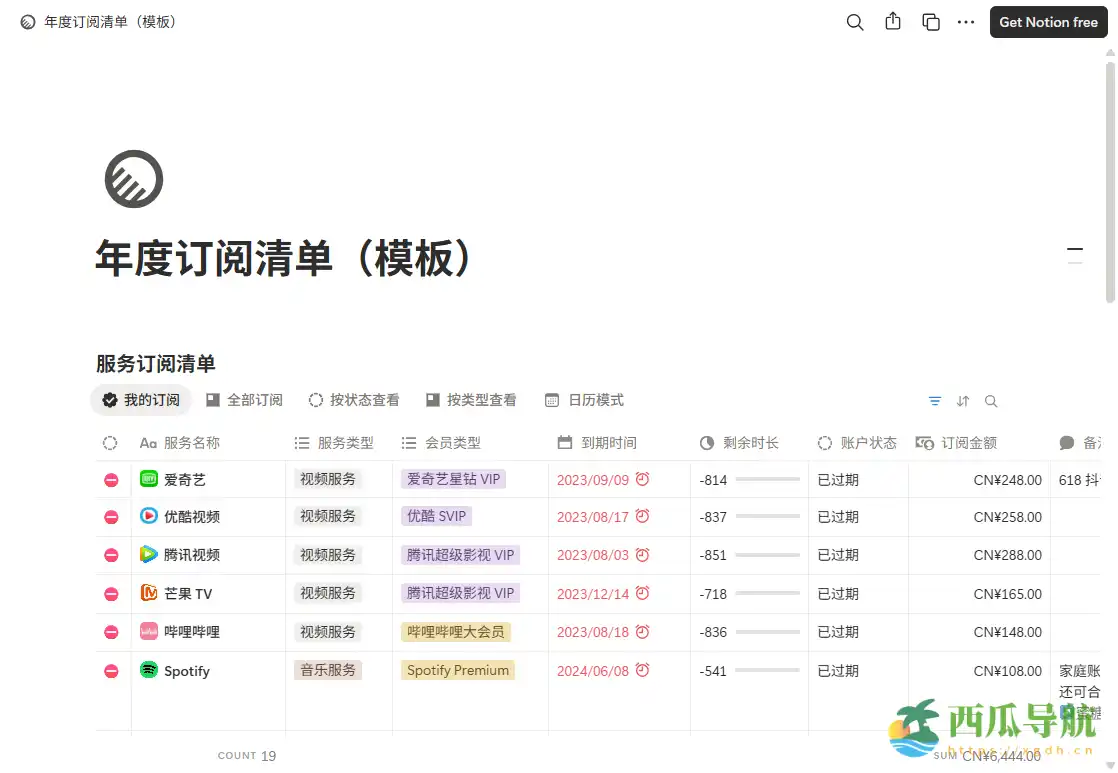This screenshot has height=773, width=1118.
Task: Click the filter icon above the table
Action: tap(934, 400)
